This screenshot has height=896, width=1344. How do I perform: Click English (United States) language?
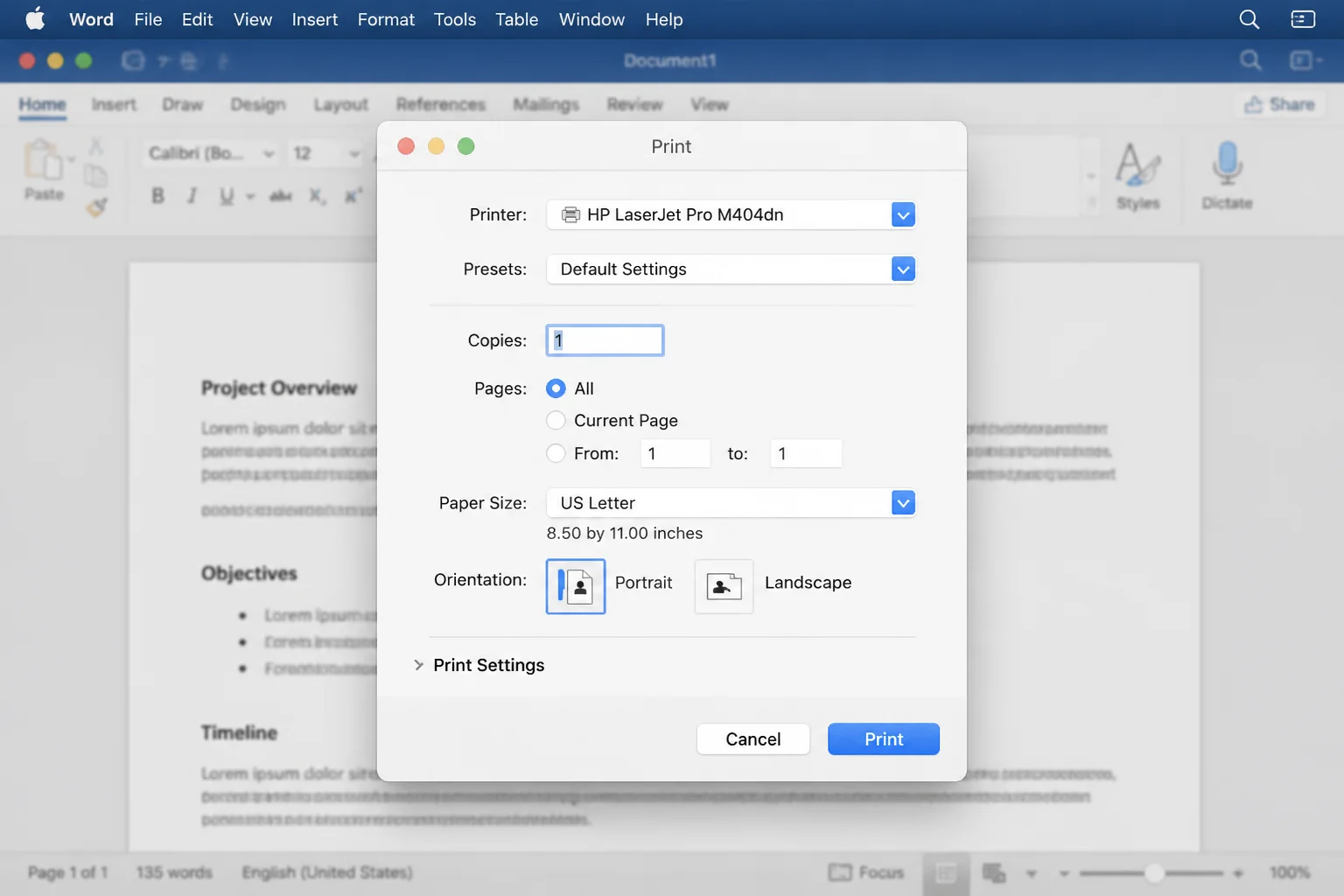point(327,872)
